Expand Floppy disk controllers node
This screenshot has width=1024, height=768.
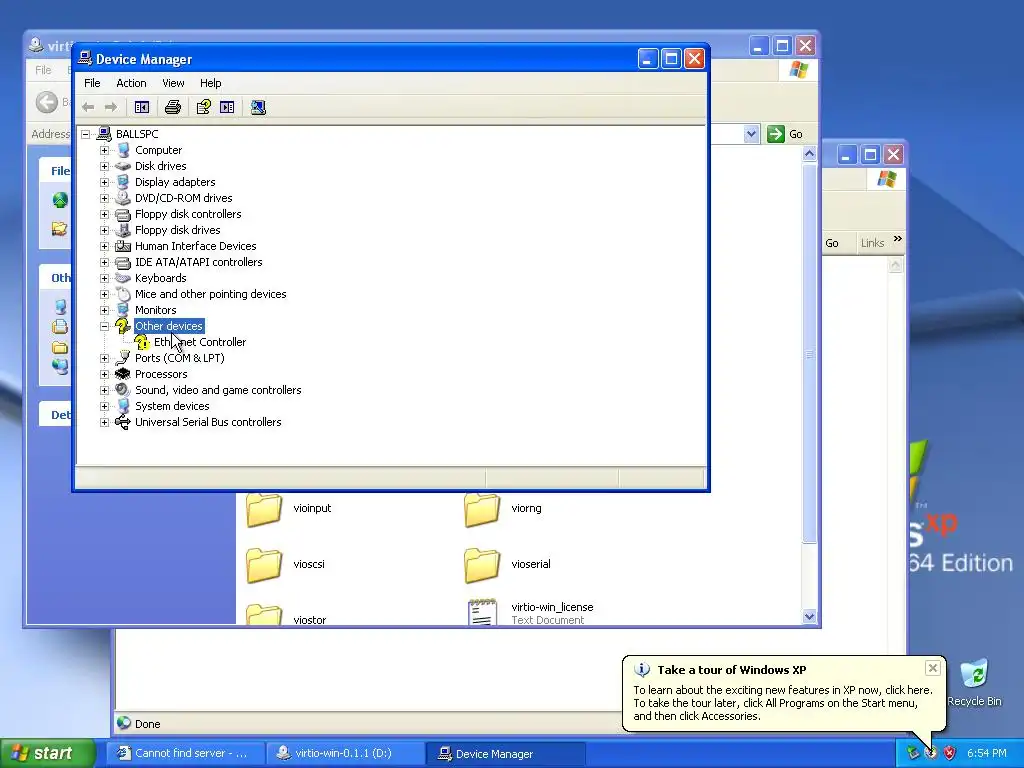pos(104,214)
